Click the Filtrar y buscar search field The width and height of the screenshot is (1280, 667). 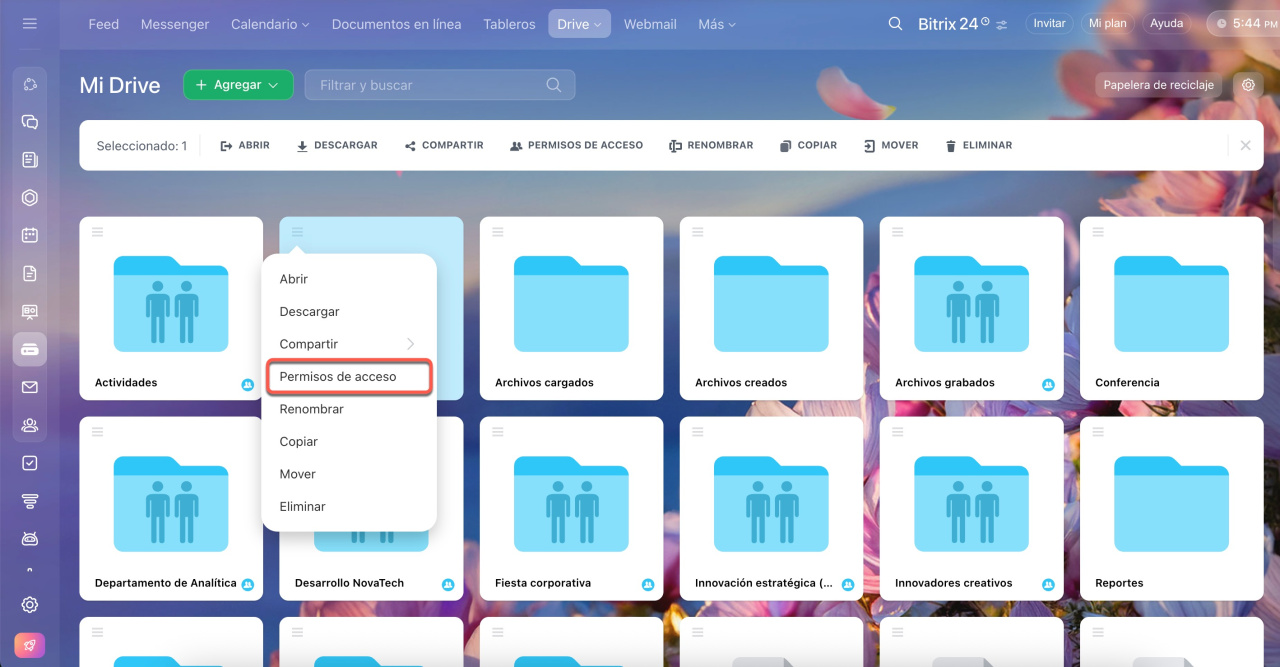point(430,85)
